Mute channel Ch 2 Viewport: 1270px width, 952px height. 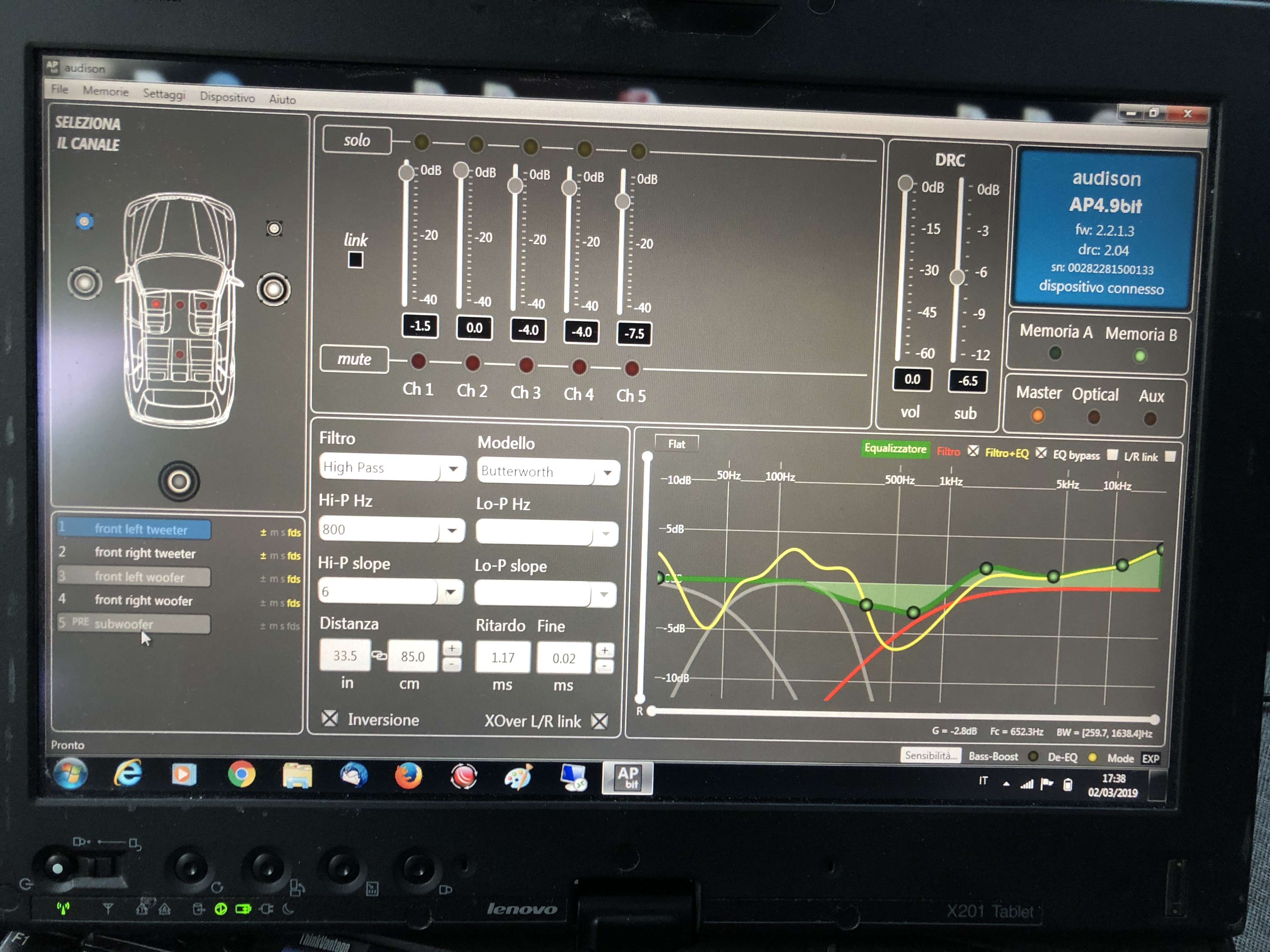pos(472,363)
